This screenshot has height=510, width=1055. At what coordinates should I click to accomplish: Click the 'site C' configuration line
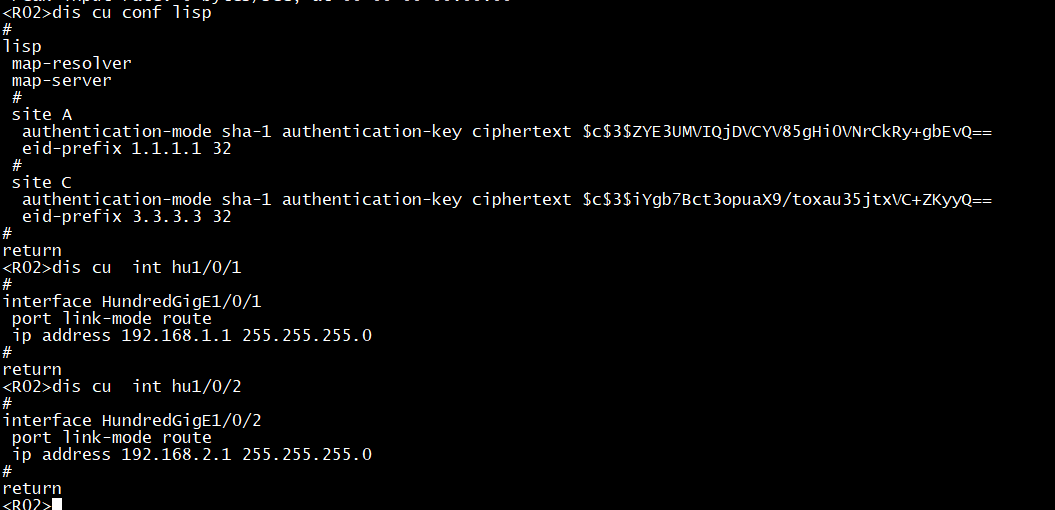point(42,182)
